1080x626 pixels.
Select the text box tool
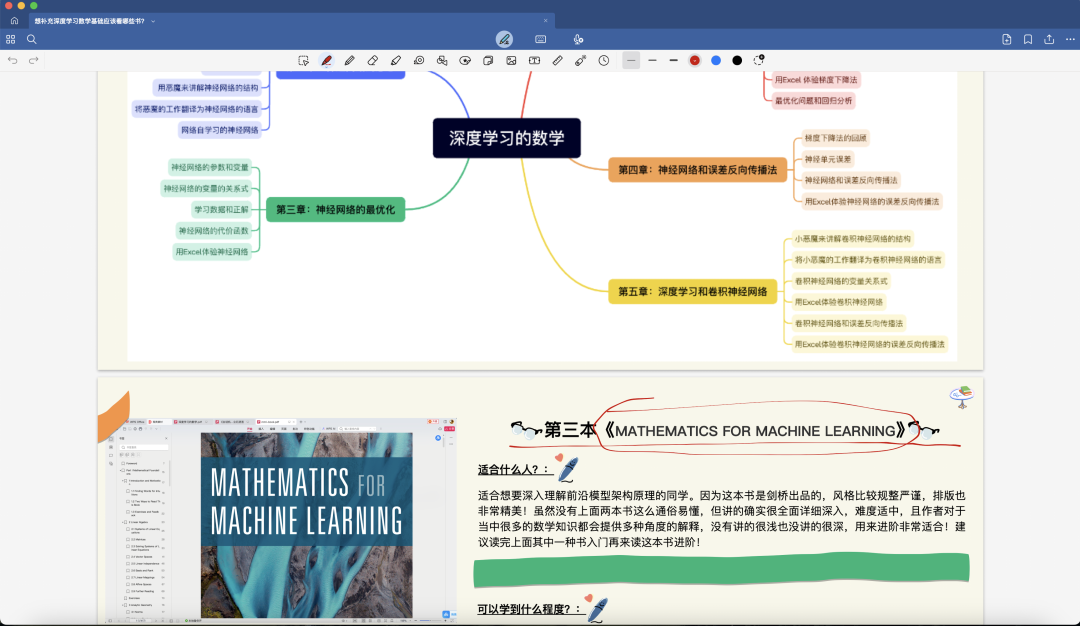pos(534,61)
